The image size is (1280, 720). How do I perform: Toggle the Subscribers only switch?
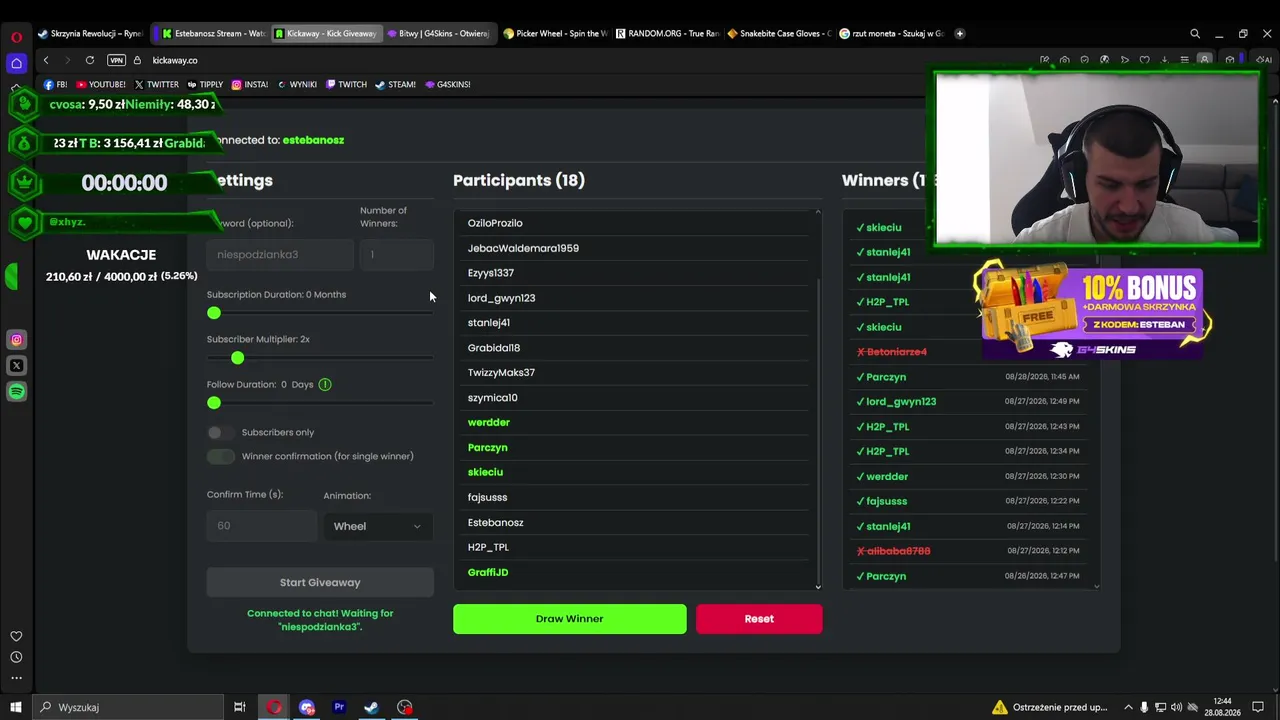pos(220,432)
